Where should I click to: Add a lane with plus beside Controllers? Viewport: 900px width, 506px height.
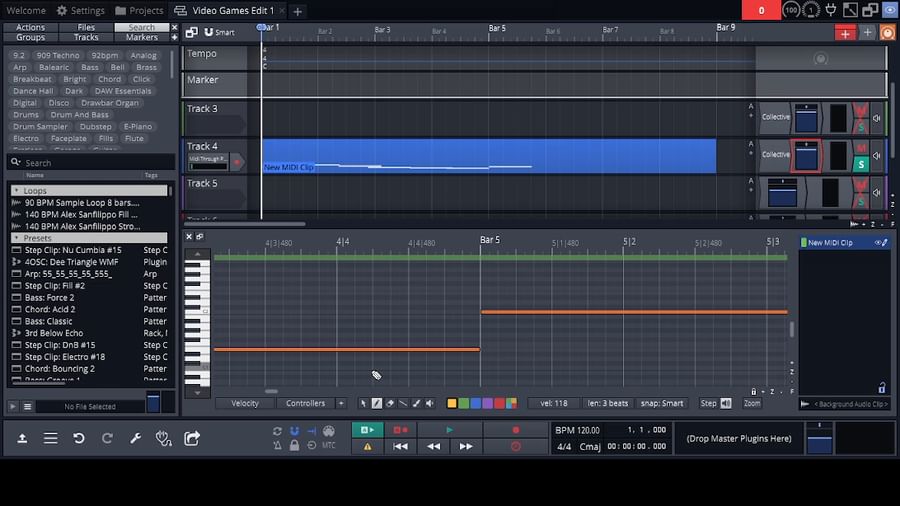point(341,403)
